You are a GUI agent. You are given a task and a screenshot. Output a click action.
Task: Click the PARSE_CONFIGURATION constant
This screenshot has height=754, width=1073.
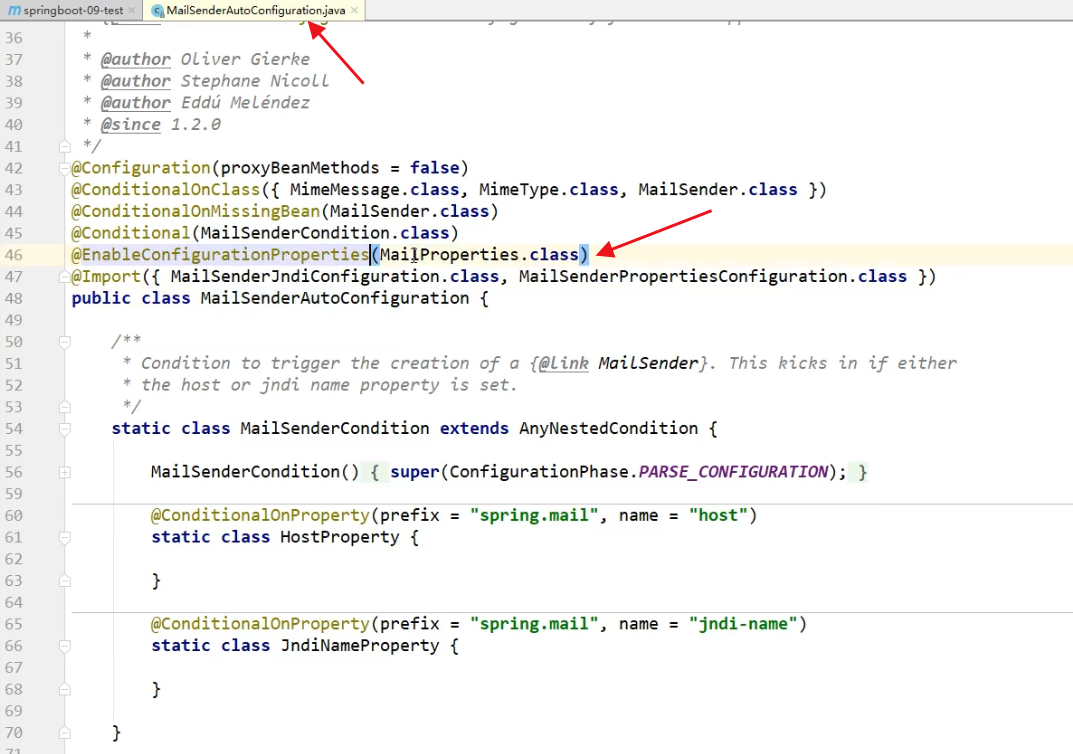pos(733,472)
